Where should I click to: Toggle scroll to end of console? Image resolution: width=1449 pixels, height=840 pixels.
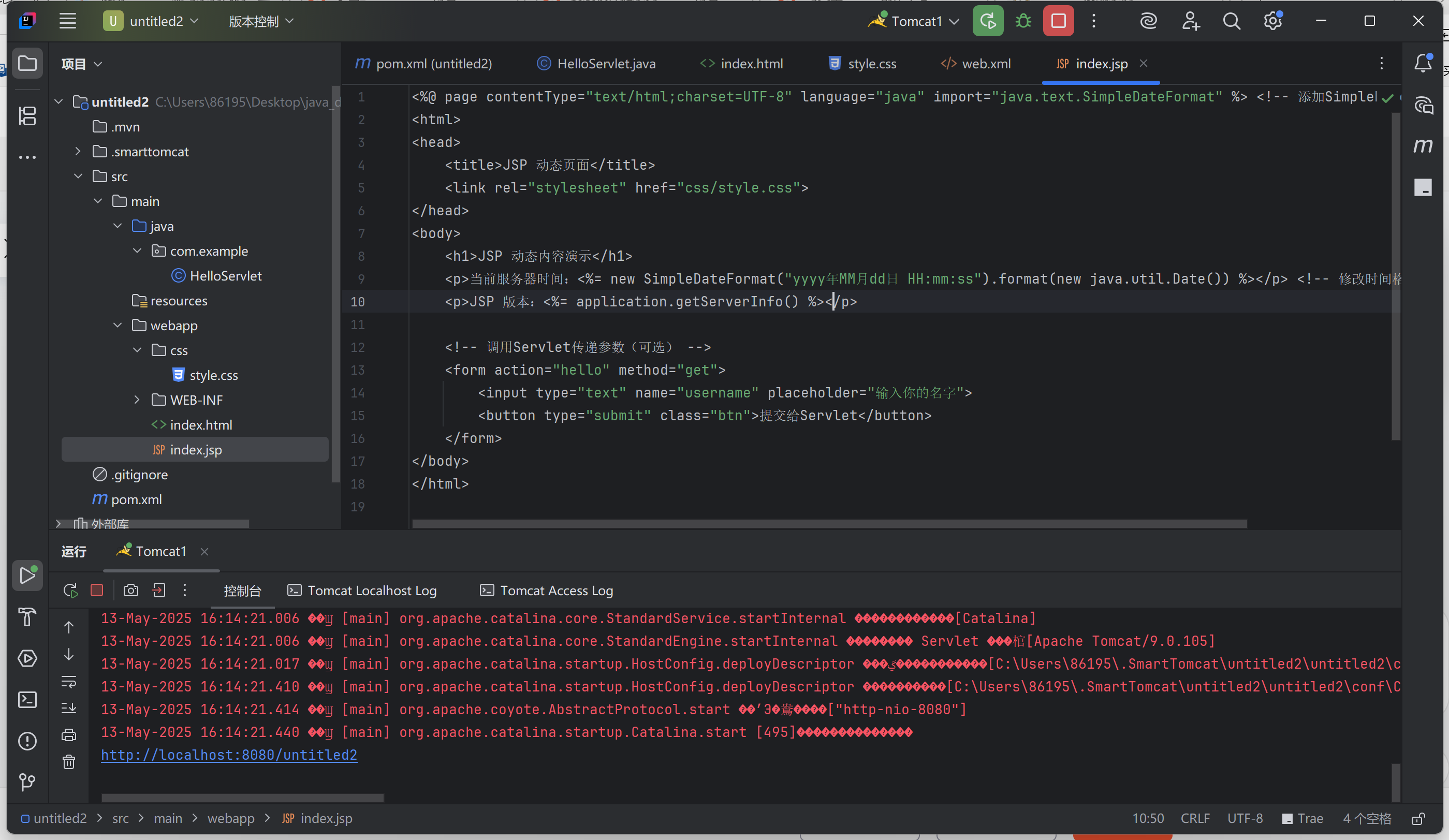(68, 709)
